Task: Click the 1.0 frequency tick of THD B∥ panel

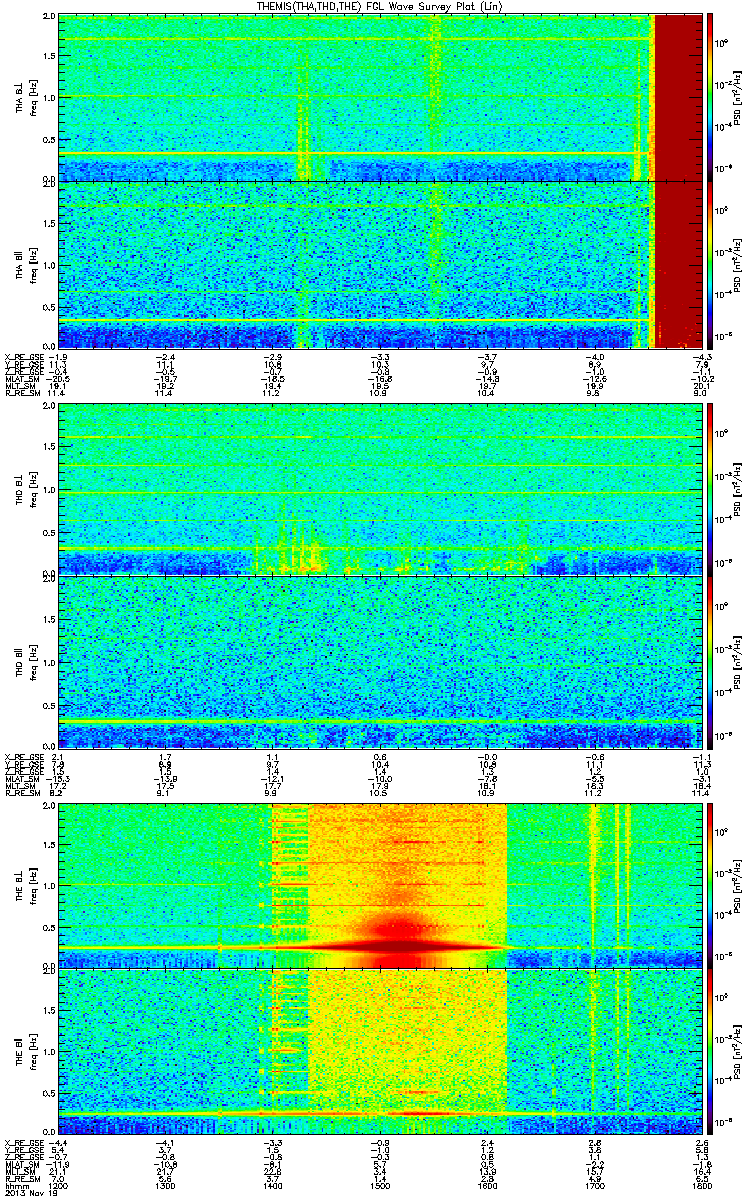Action: tap(49, 661)
